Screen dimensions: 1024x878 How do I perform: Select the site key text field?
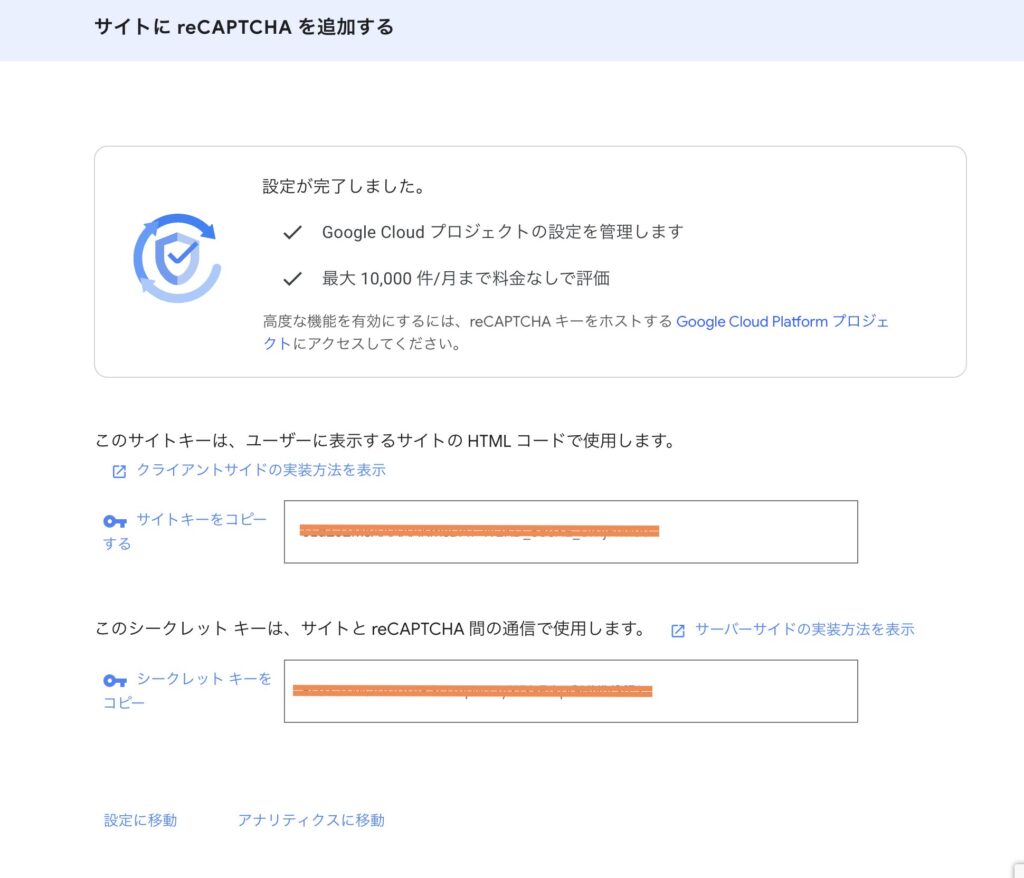coord(570,531)
